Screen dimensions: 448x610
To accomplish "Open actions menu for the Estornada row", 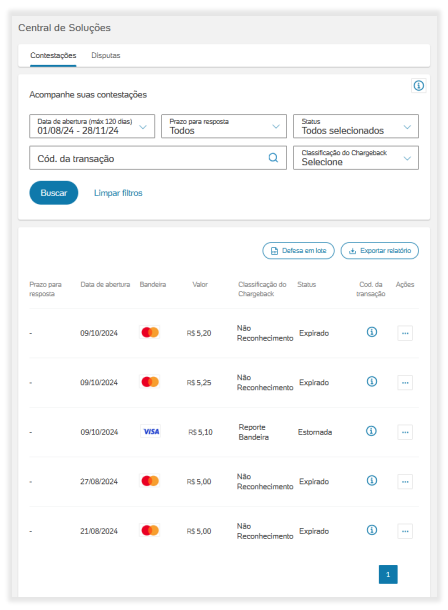I will click(405, 432).
